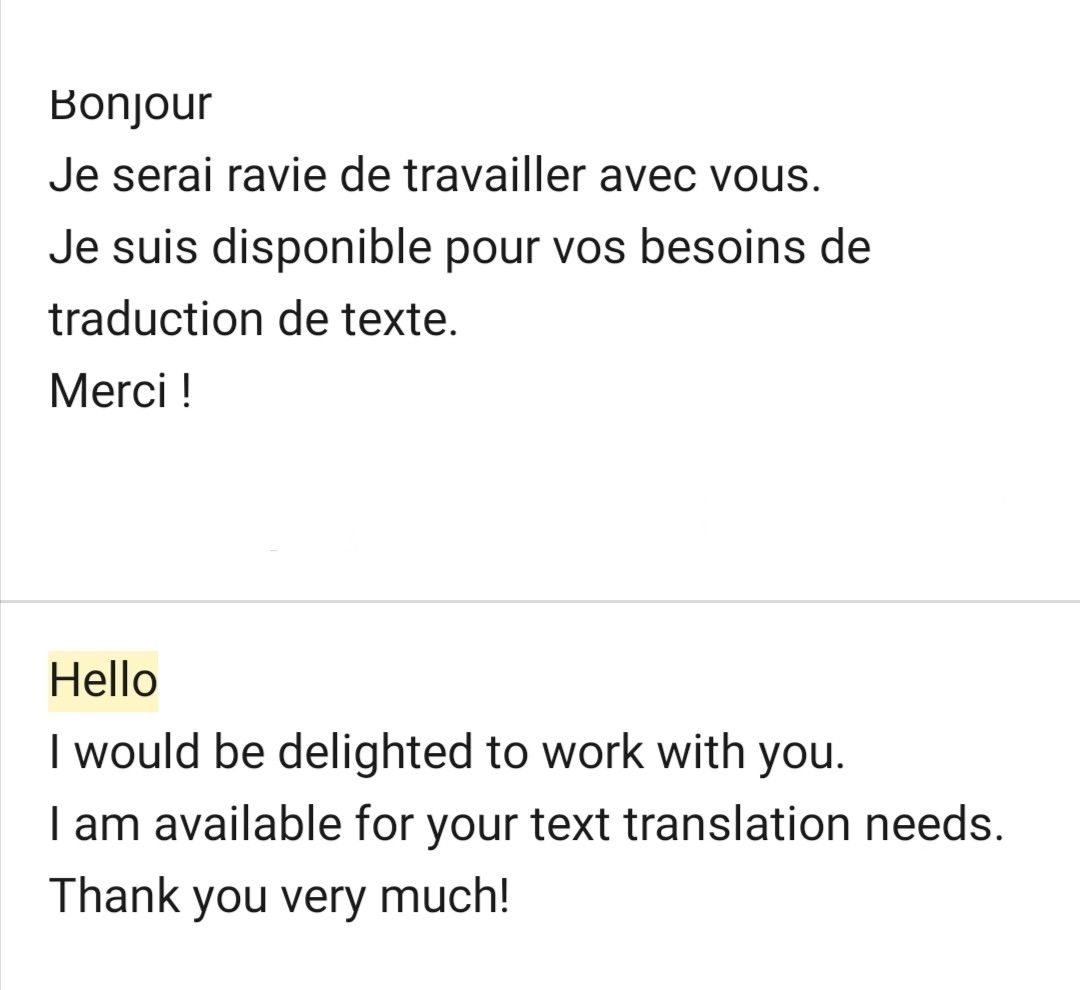Click the highlighted word Hello
1080x990 pixels.
click(x=103, y=681)
